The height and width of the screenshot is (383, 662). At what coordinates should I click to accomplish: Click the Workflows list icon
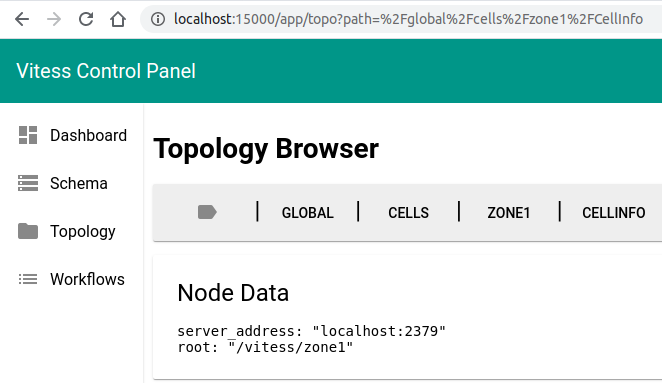(28, 279)
